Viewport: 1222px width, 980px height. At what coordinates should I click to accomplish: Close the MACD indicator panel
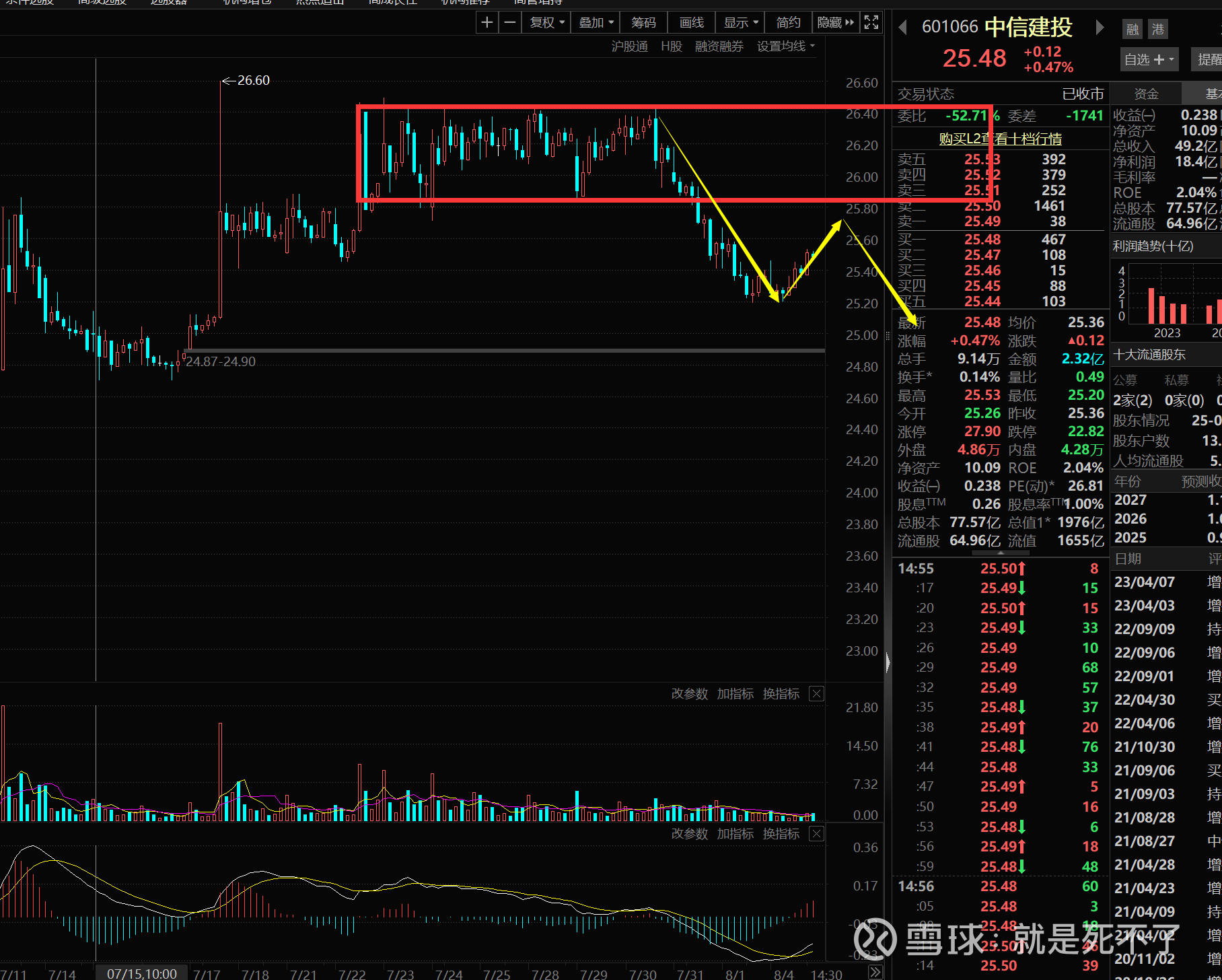click(x=816, y=833)
